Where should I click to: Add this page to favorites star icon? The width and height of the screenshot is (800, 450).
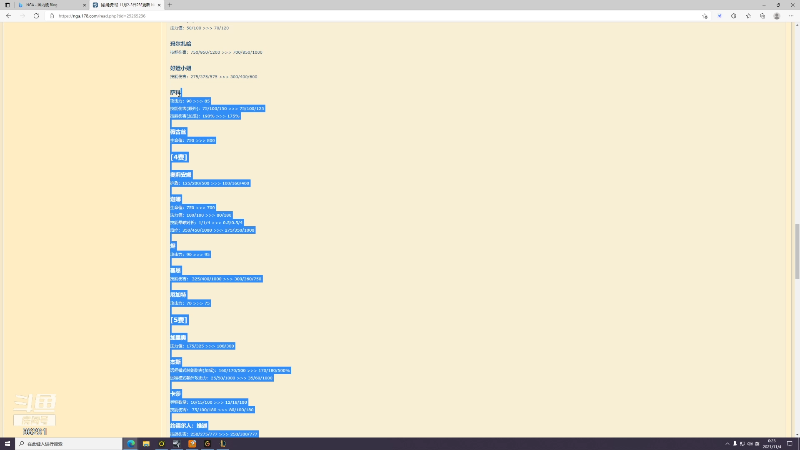[x=705, y=16]
